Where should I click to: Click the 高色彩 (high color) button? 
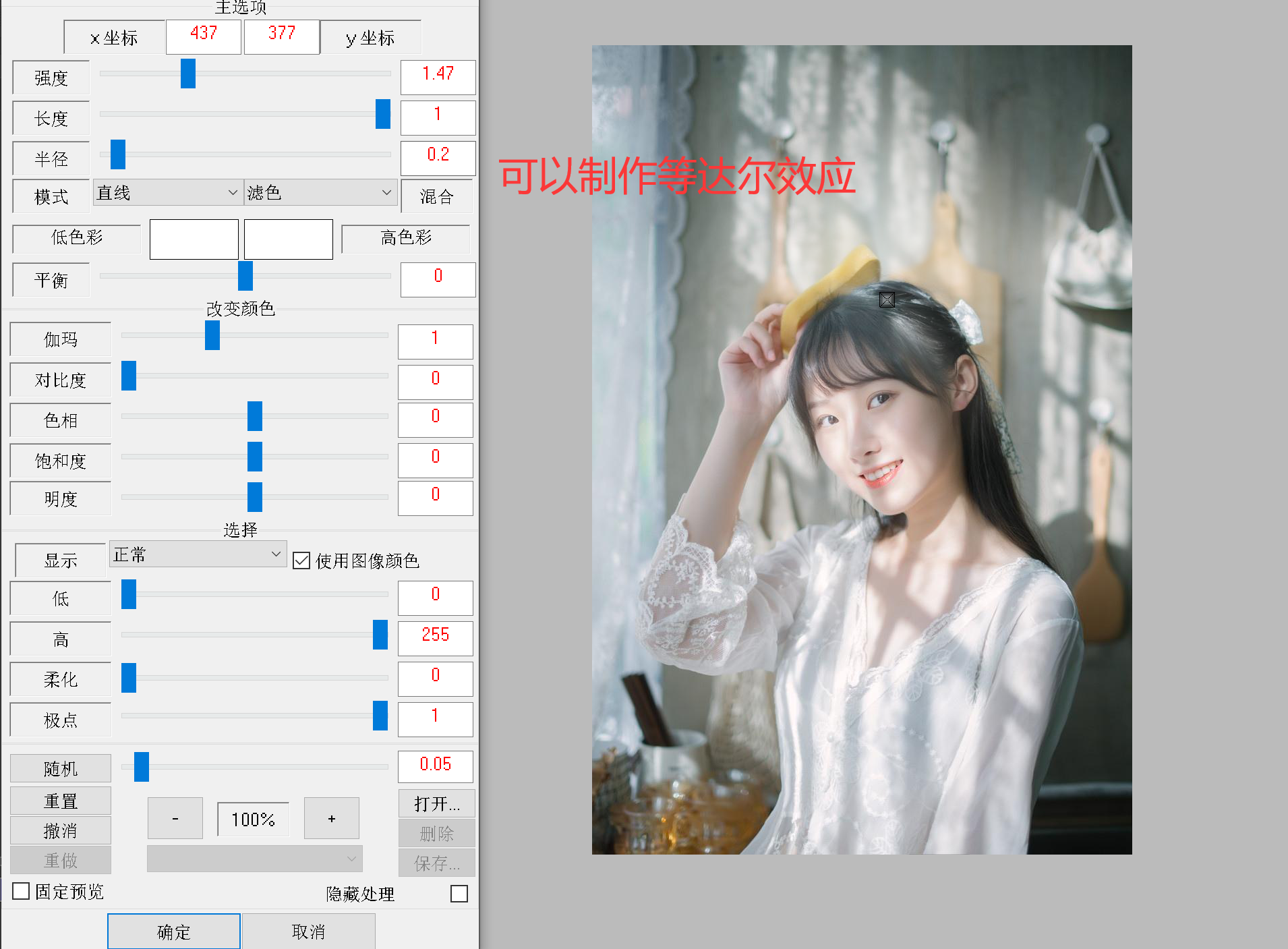(x=405, y=239)
